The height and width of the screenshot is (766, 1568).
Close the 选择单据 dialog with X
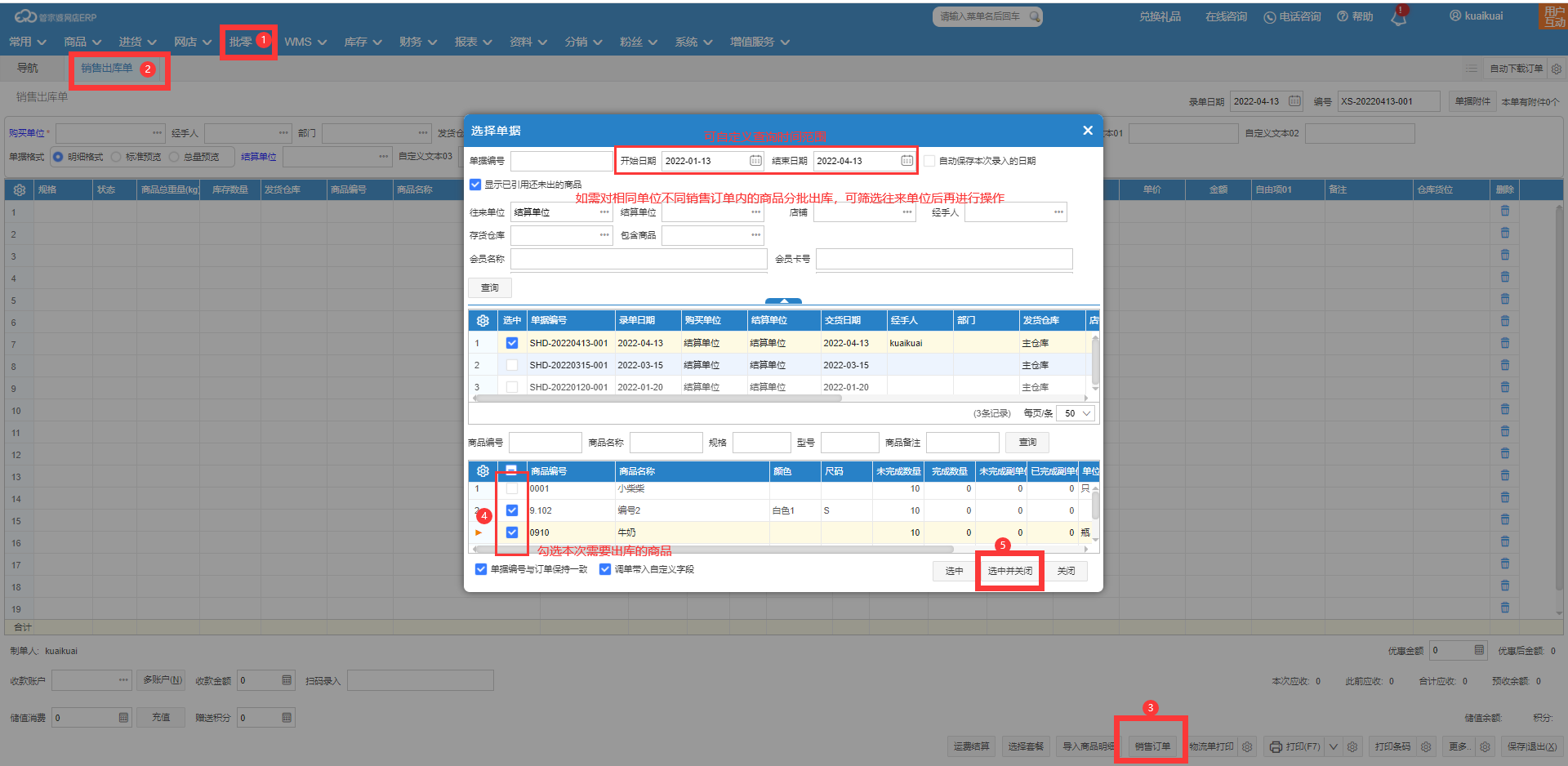pyautogui.click(x=1087, y=131)
